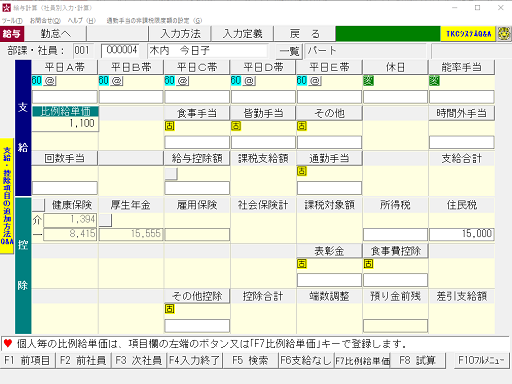
Task: Click the 固 icon under 通勤手当
Action: click(x=302, y=171)
